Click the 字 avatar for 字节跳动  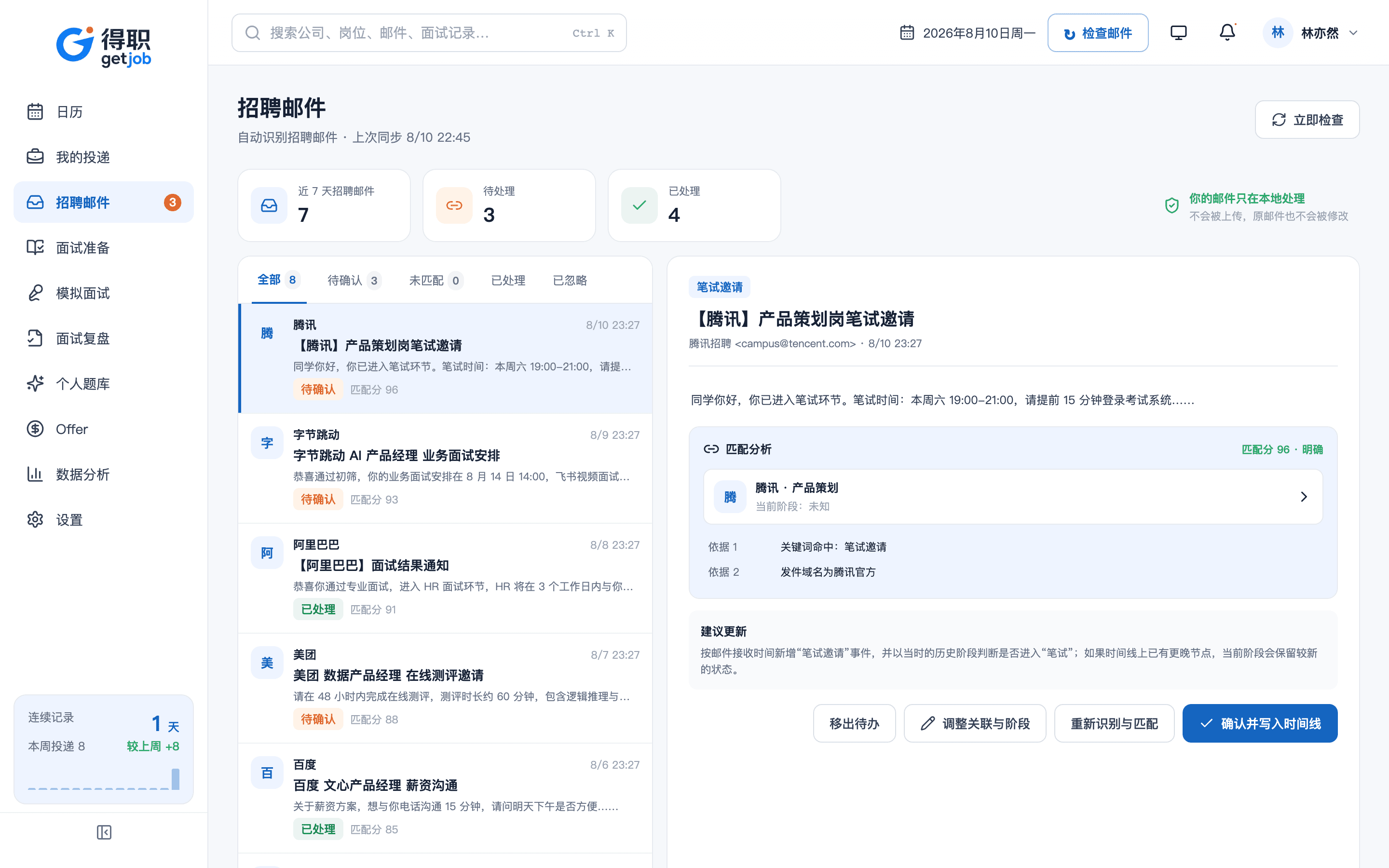[267, 443]
